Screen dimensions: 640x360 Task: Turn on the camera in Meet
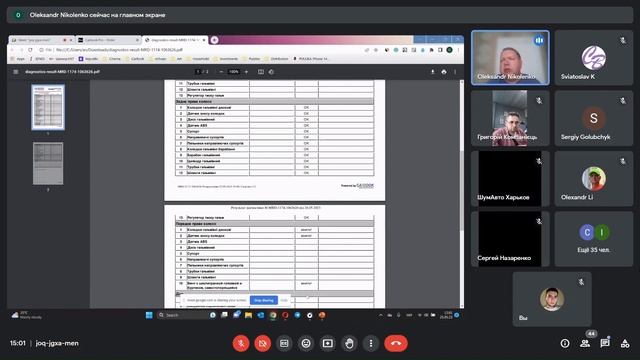(x=263, y=343)
